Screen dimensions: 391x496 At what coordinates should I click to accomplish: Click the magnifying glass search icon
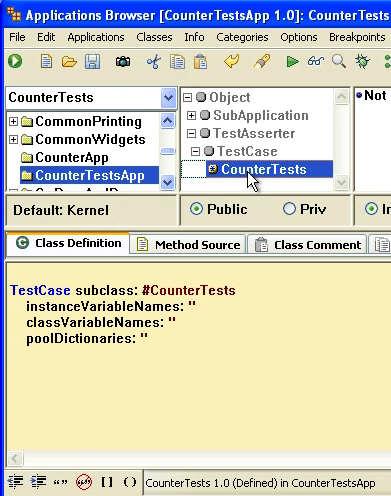coord(339,62)
